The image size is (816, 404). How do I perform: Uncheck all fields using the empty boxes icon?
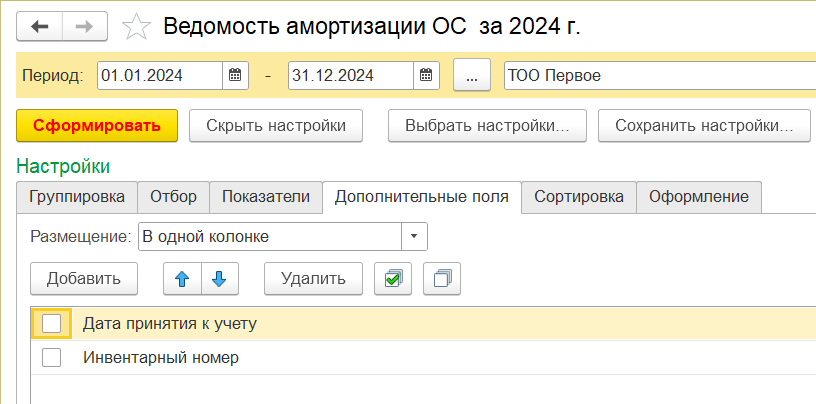(442, 279)
